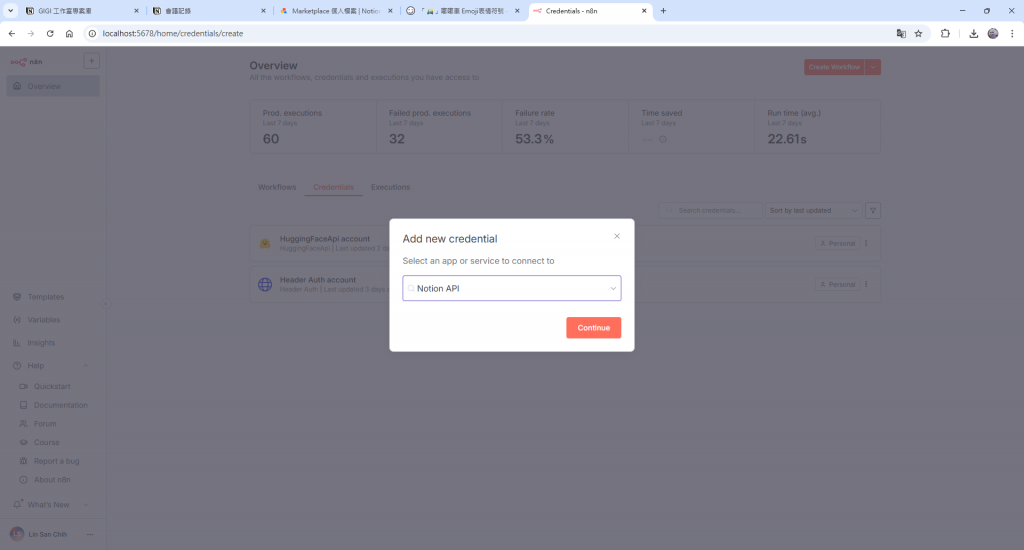Viewport: 1024px width, 550px height.
Task: Click the plus button beside n8n logo
Action: pos(91,61)
